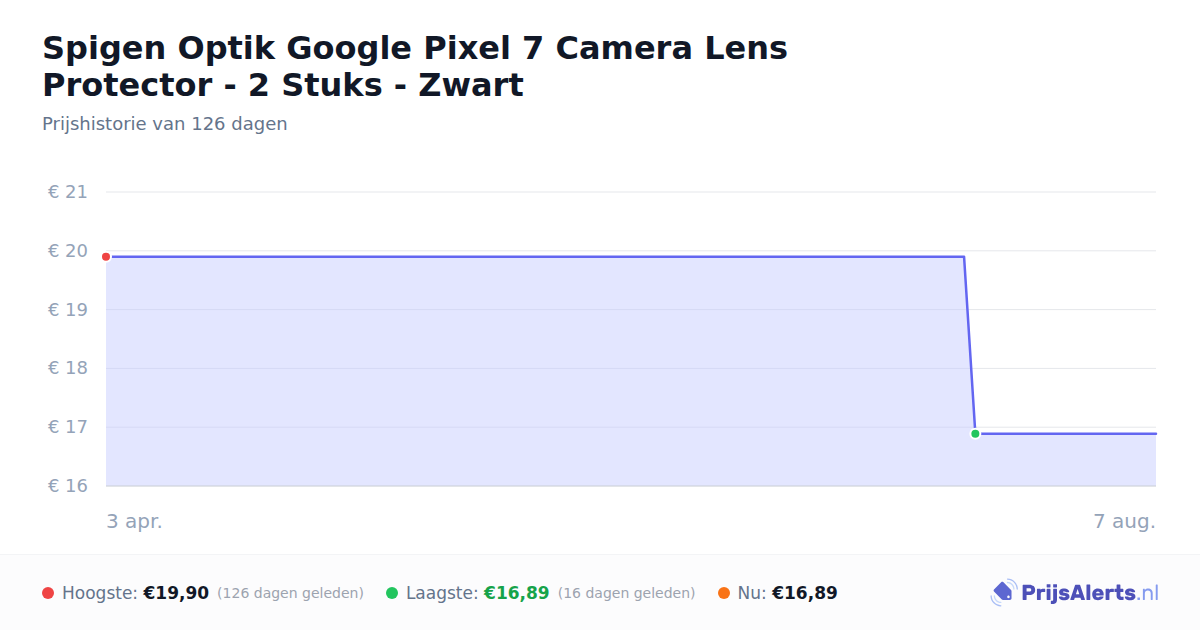
Task: Click the green lowest price €16,89 value
Action: [517, 593]
